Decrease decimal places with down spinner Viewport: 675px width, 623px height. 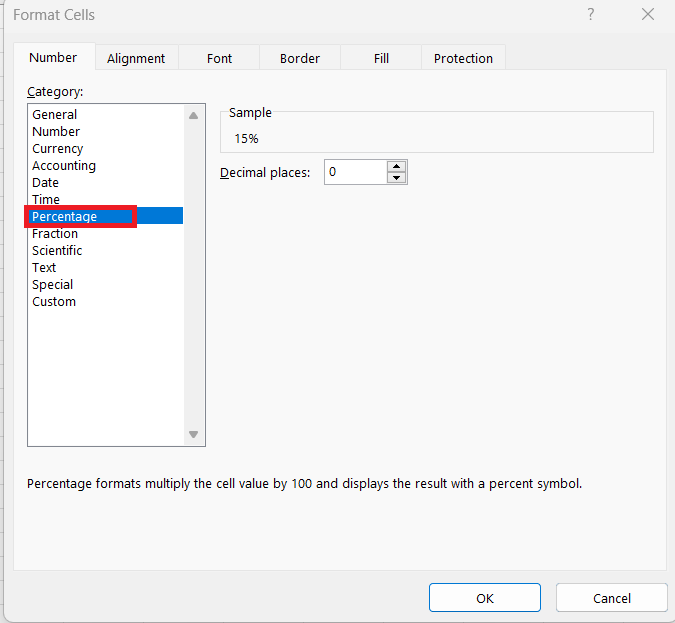coord(396,177)
